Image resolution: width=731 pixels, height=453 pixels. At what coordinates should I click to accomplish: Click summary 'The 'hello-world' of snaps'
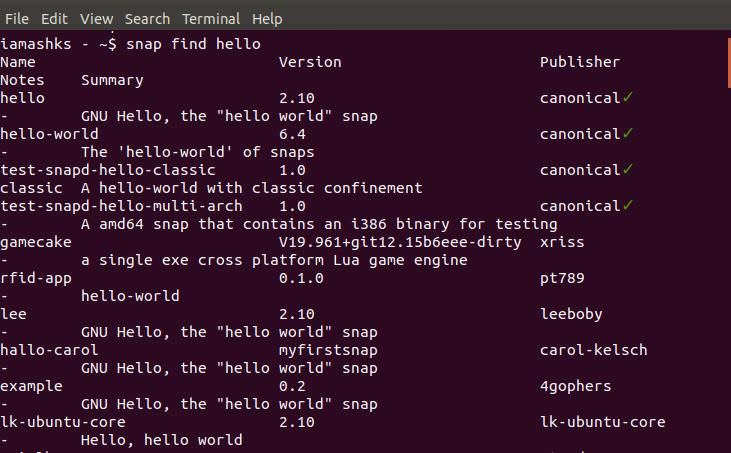click(x=198, y=152)
